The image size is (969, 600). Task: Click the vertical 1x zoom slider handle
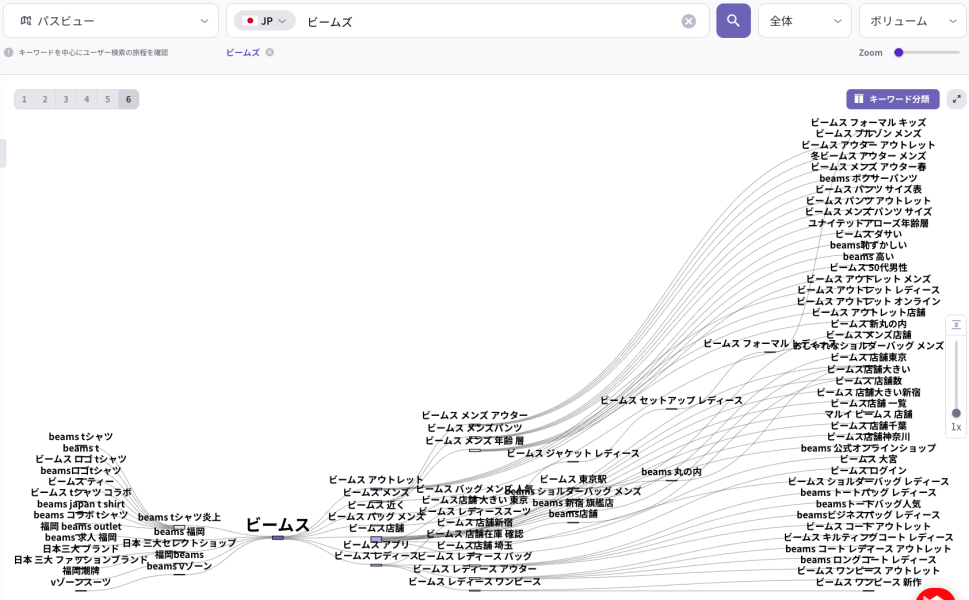[956, 413]
